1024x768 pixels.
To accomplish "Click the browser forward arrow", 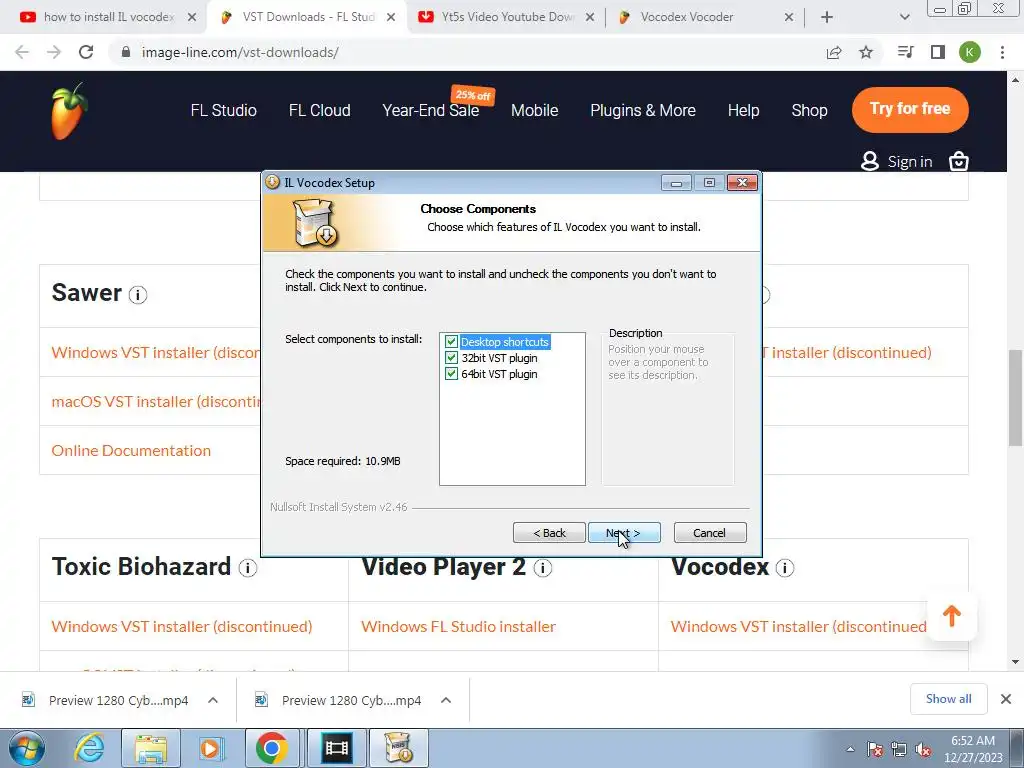I will 54,52.
